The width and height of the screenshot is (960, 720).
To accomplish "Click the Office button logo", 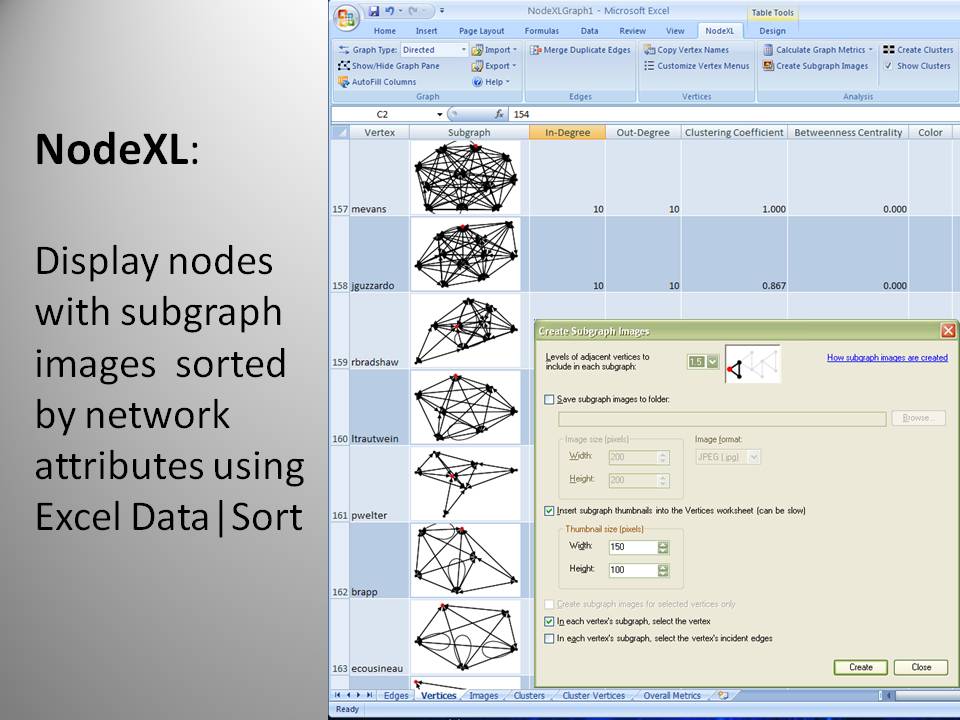I will (x=346, y=18).
